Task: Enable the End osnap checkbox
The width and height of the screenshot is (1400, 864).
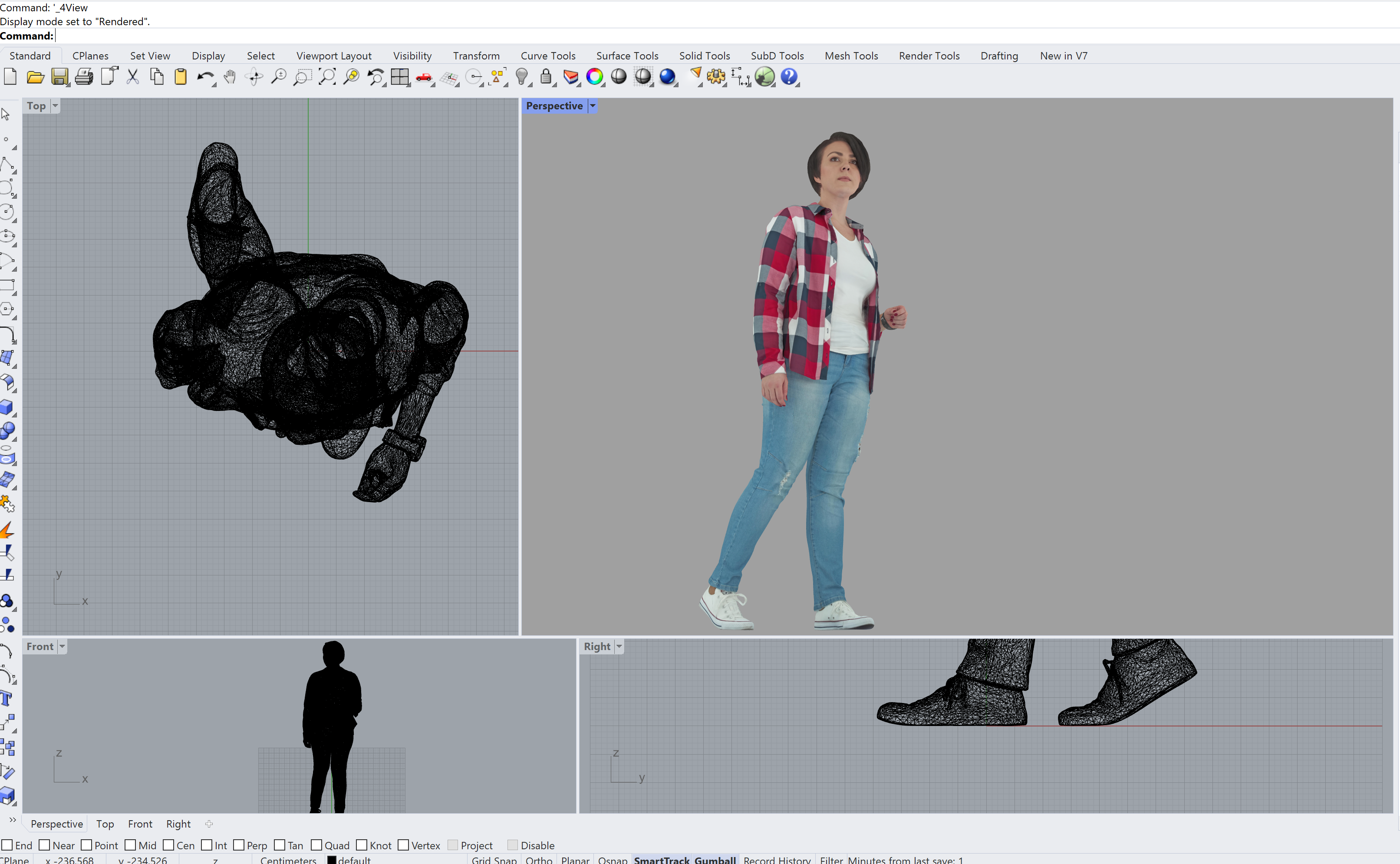Action: coord(7,844)
